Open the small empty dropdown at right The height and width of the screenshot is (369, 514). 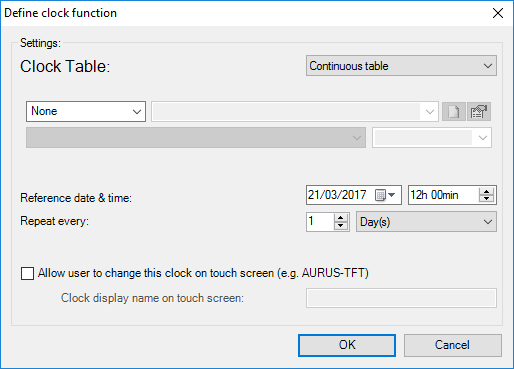[x=432, y=137]
